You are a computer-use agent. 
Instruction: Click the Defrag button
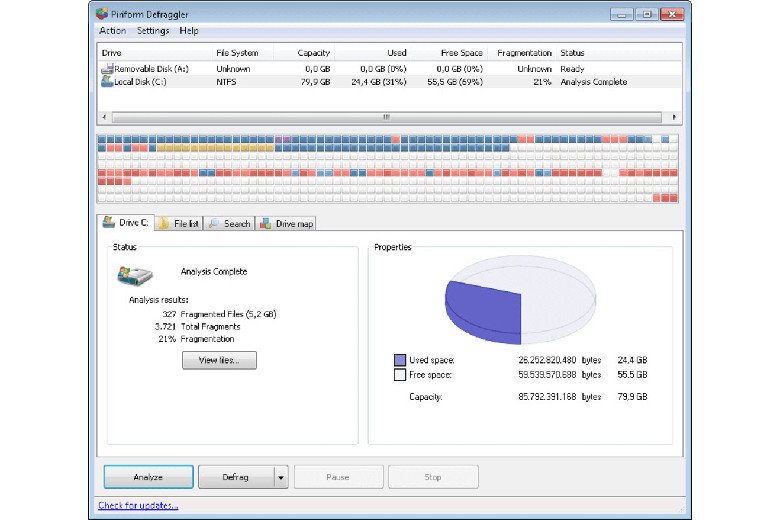pos(236,477)
